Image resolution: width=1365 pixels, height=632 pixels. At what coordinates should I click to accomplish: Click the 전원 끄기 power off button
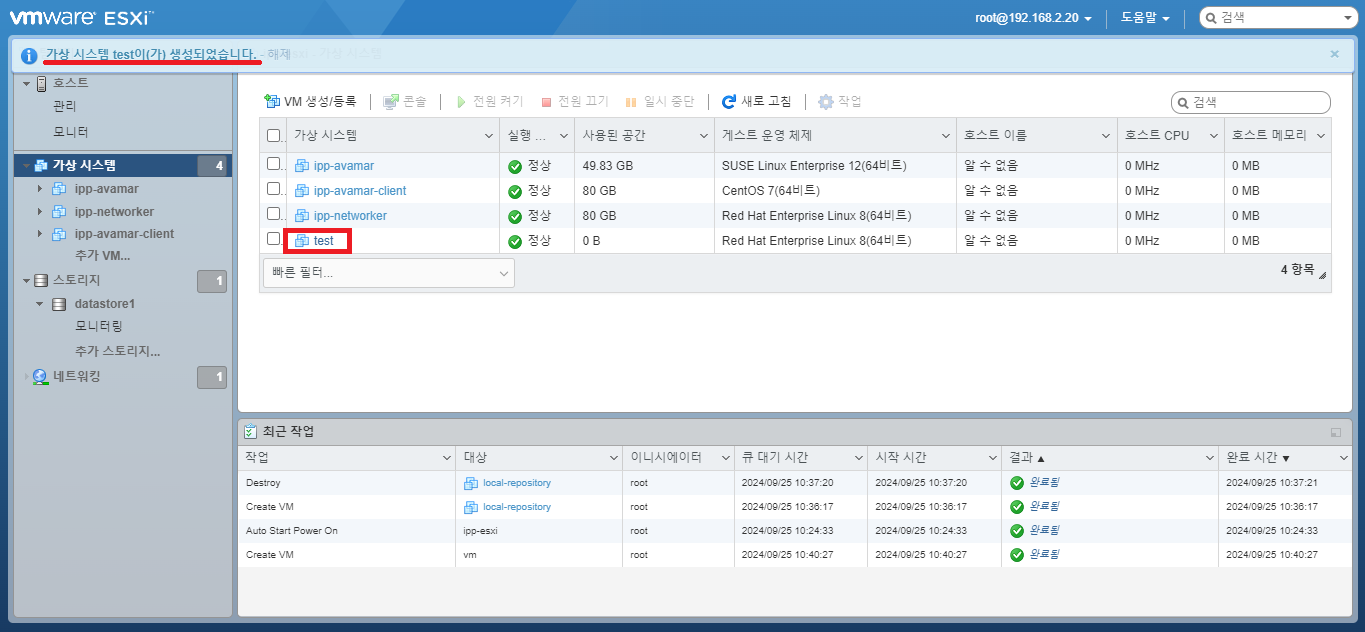pos(575,101)
